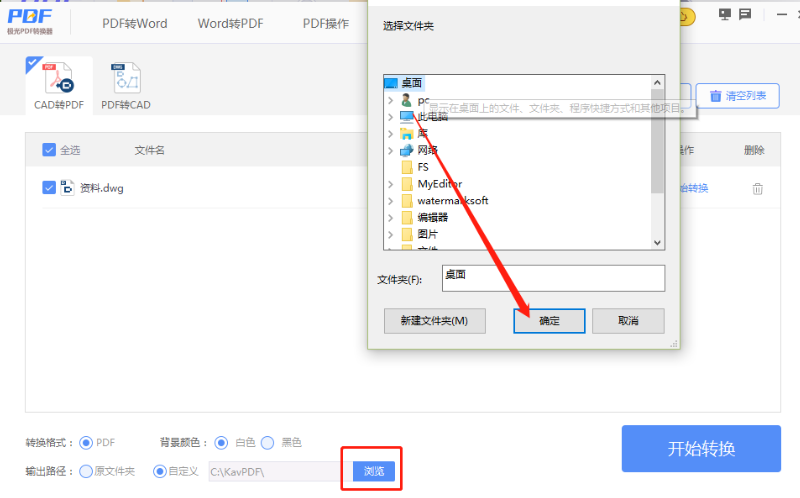Select the FS folder name
800x498 pixels.
tap(423, 167)
